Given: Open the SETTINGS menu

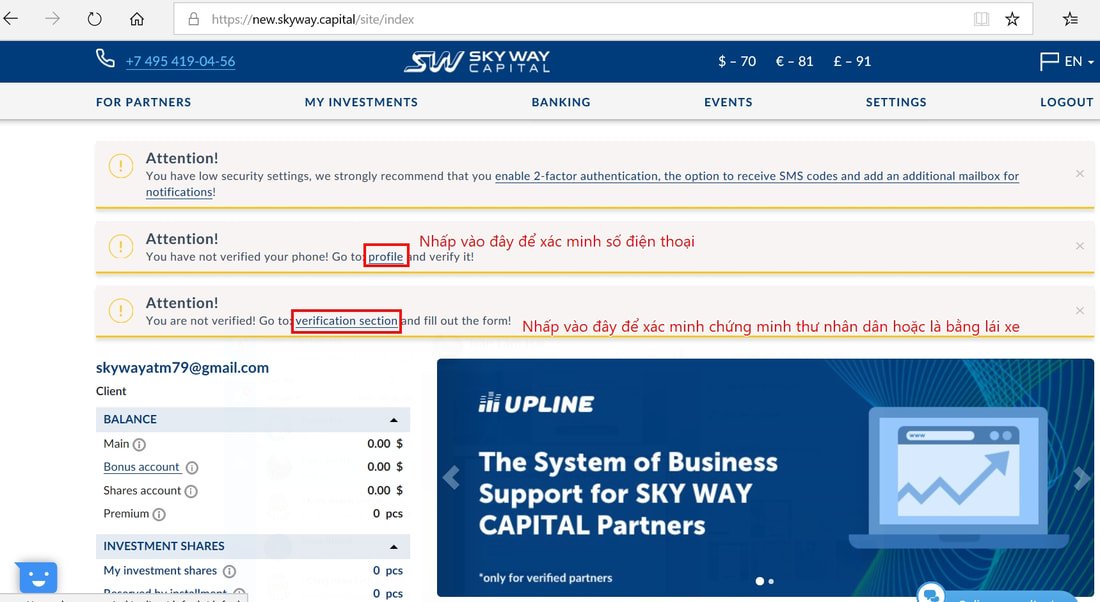Looking at the screenshot, I should point(896,102).
